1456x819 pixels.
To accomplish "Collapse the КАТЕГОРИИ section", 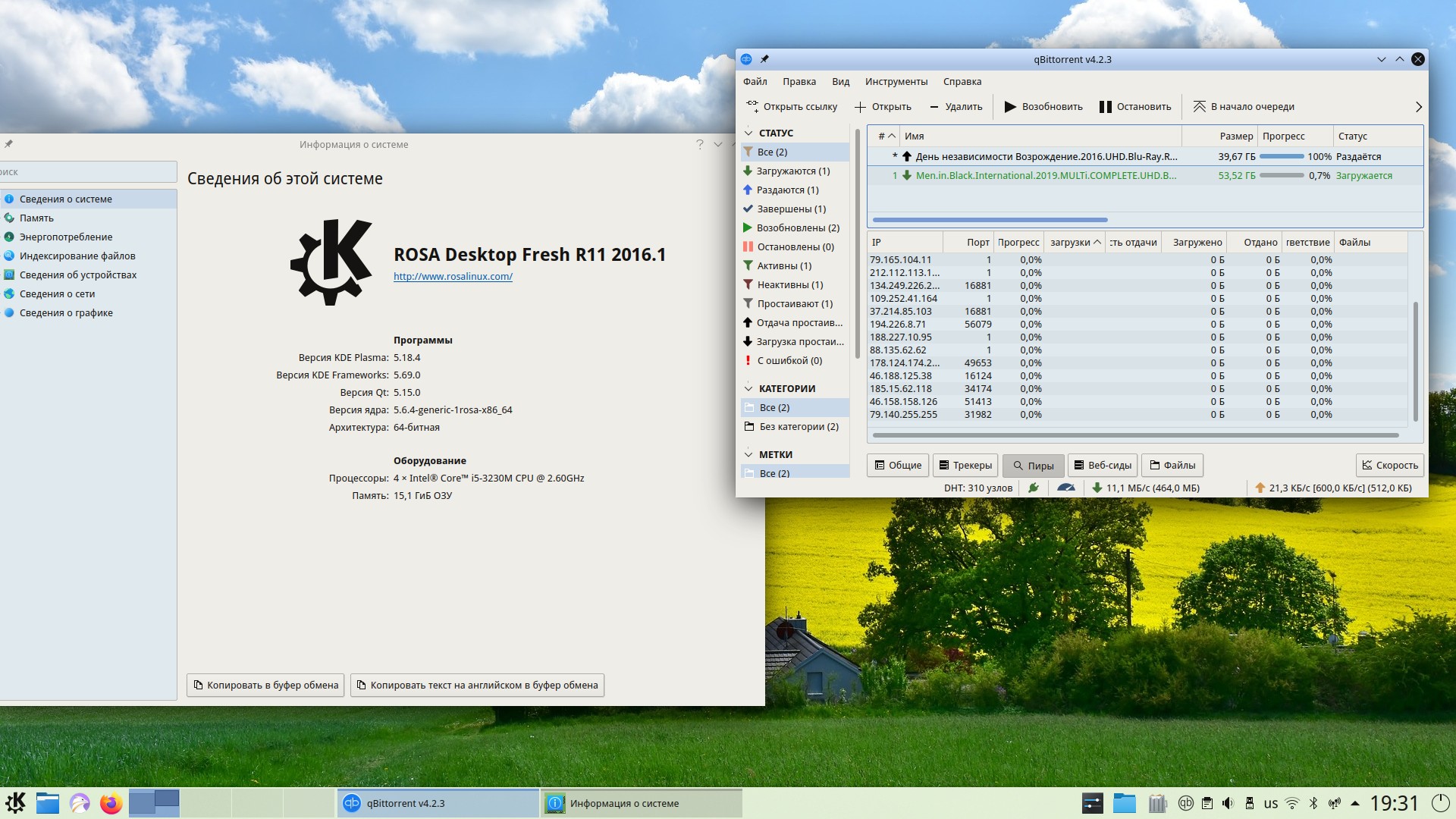I will tap(748, 388).
